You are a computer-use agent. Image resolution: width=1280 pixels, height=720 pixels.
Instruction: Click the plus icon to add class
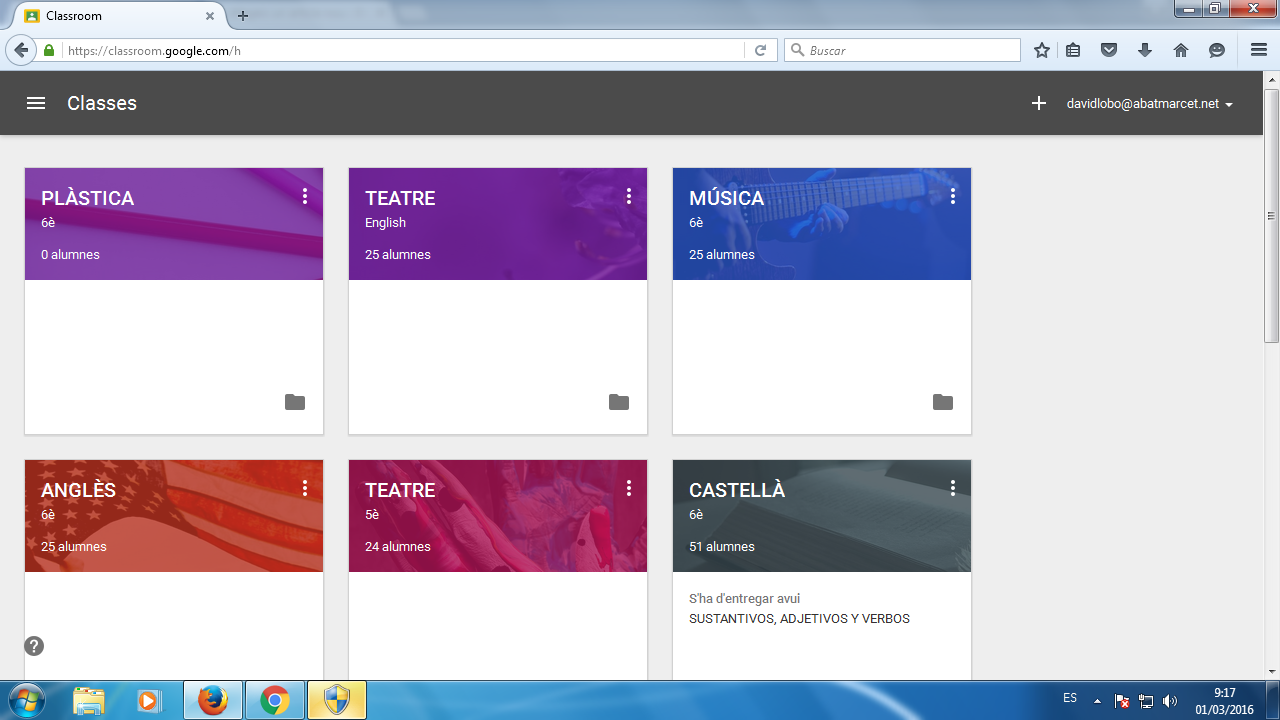tap(1039, 103)
